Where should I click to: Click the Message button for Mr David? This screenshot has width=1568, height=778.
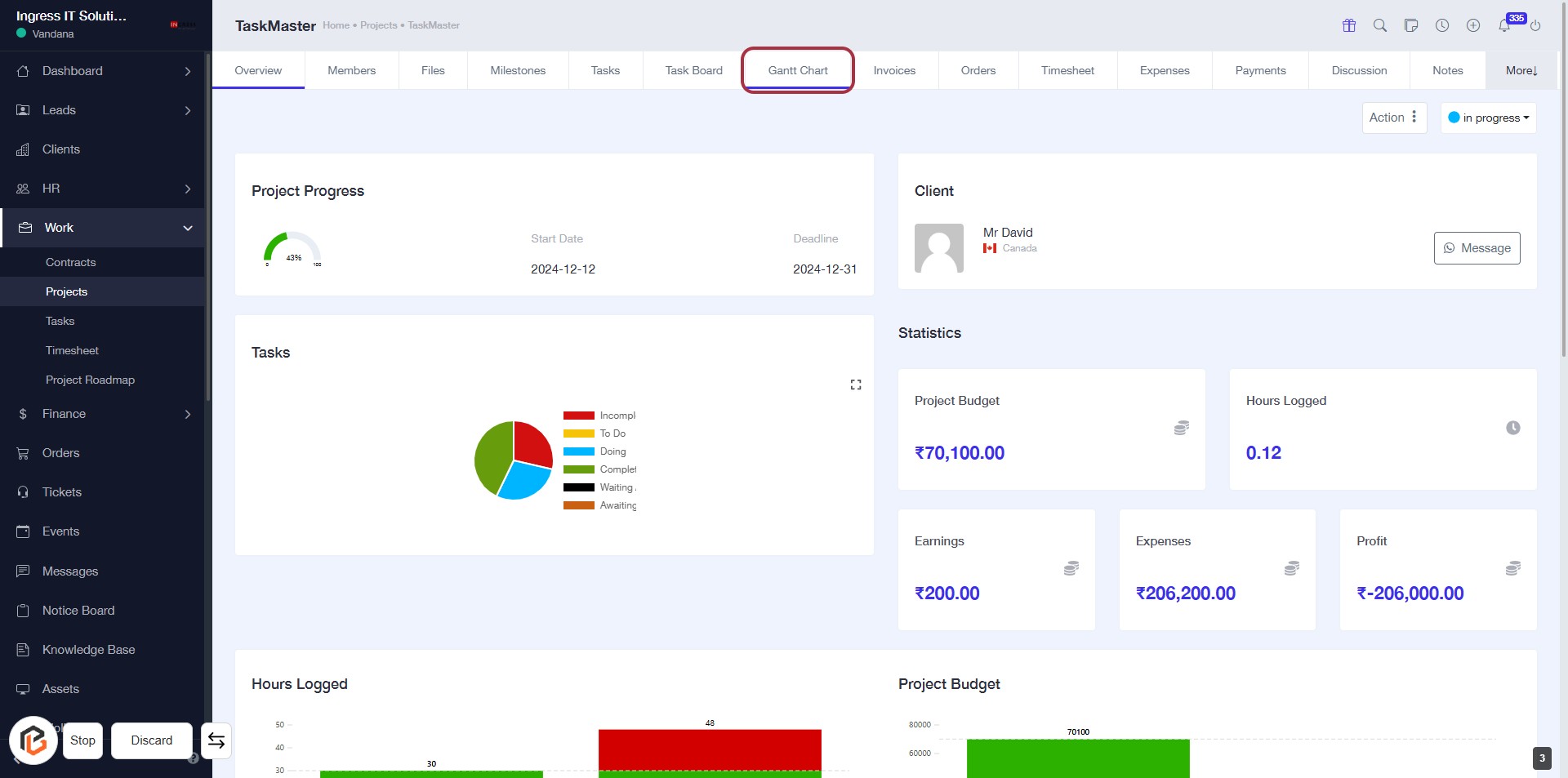1477,248
